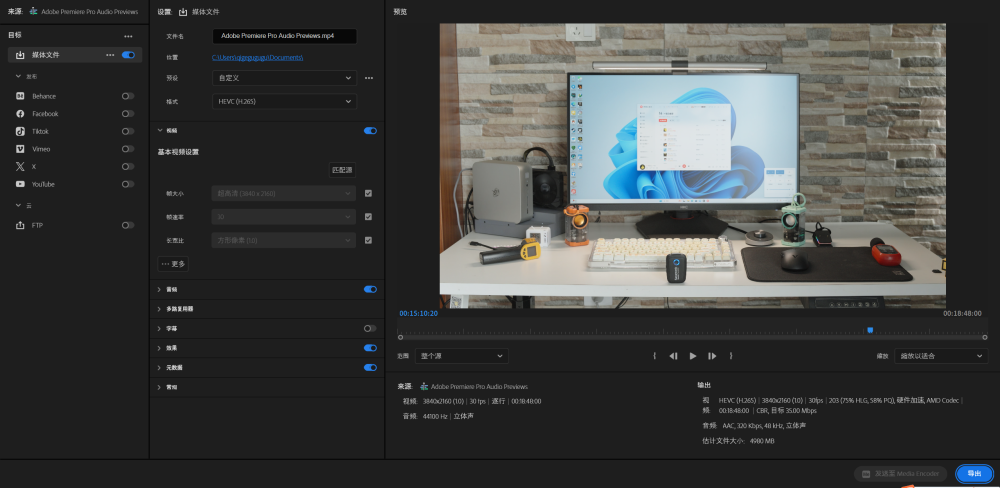The height and width of the screenshot is (488, 1000).
Task: Click the Tiktok icon in destinations
Action: click(x=20, y=131)
